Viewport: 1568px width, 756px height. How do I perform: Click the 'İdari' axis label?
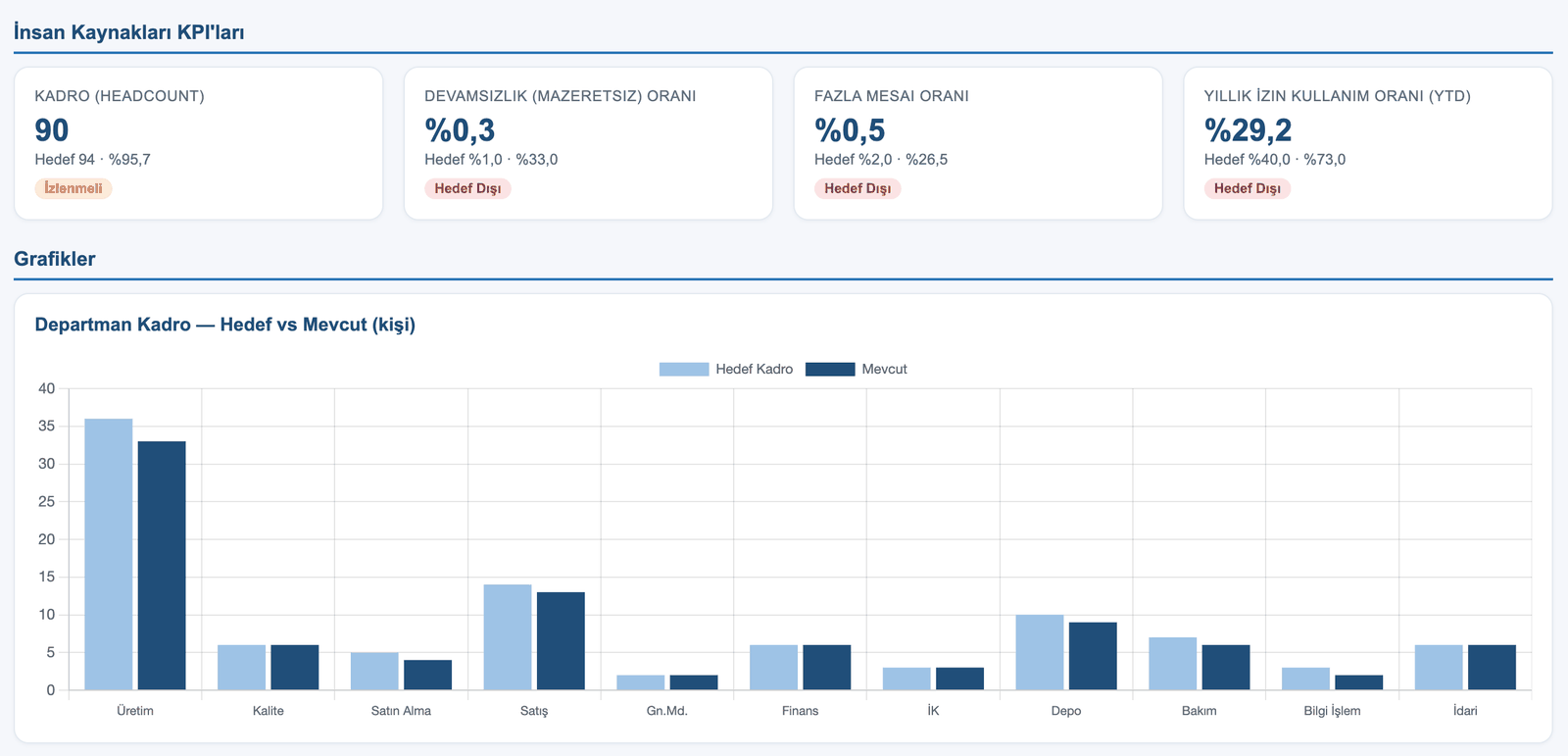1465,711
